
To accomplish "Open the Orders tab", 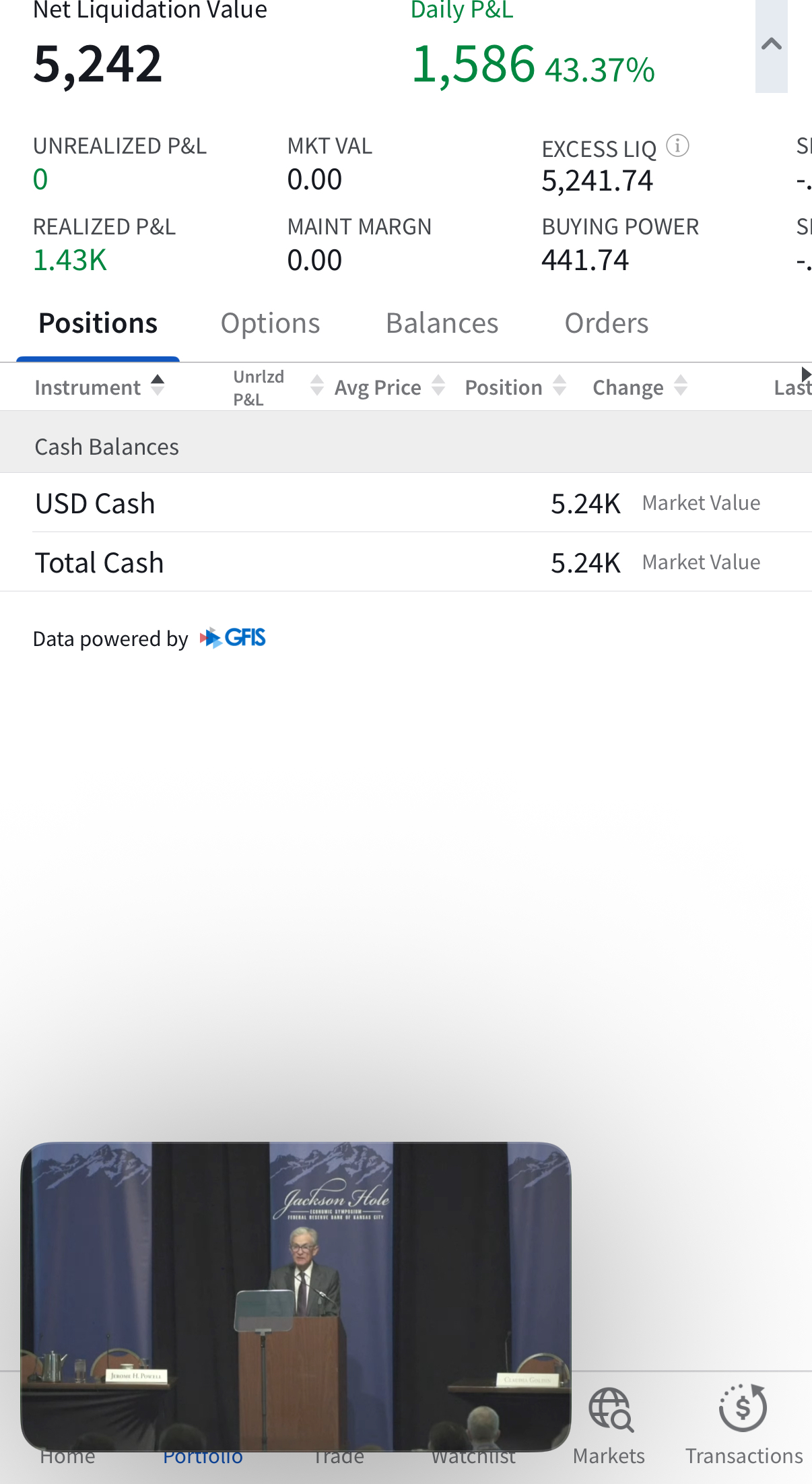I will pyautogui.click(x=606, y=323).
